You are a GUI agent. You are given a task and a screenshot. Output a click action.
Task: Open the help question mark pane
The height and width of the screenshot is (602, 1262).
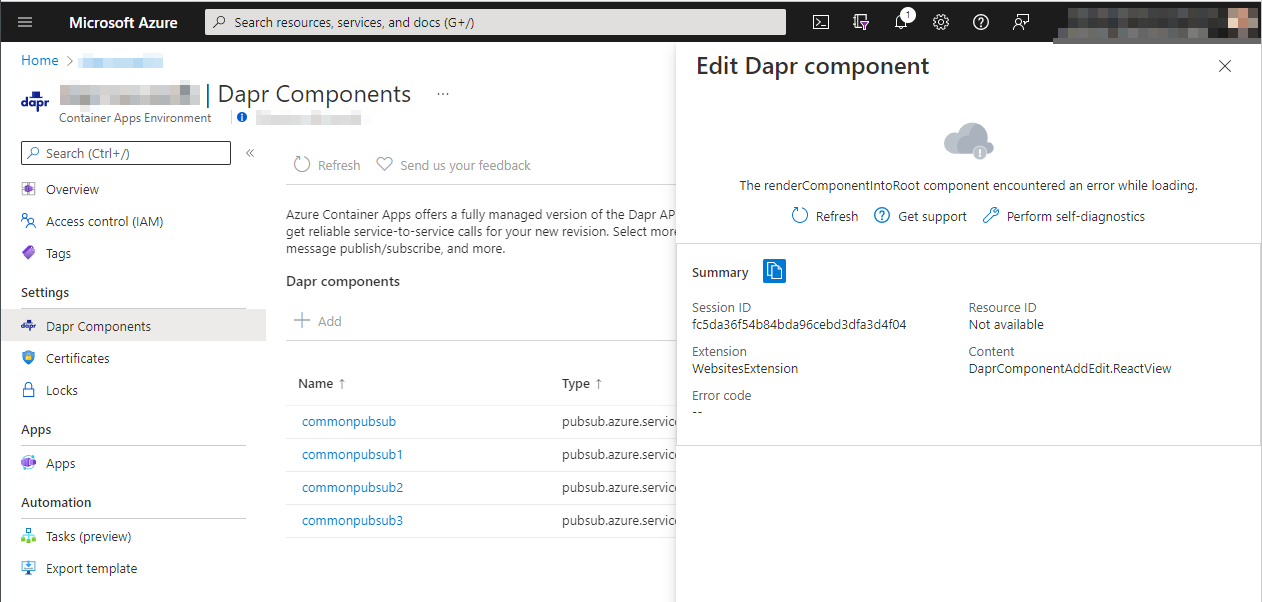coord(980,22)
